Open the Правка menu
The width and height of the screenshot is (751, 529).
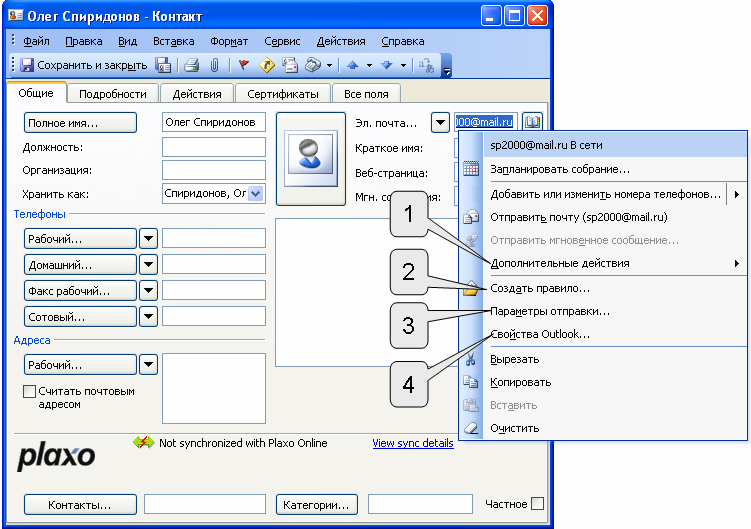click(84, 41)
